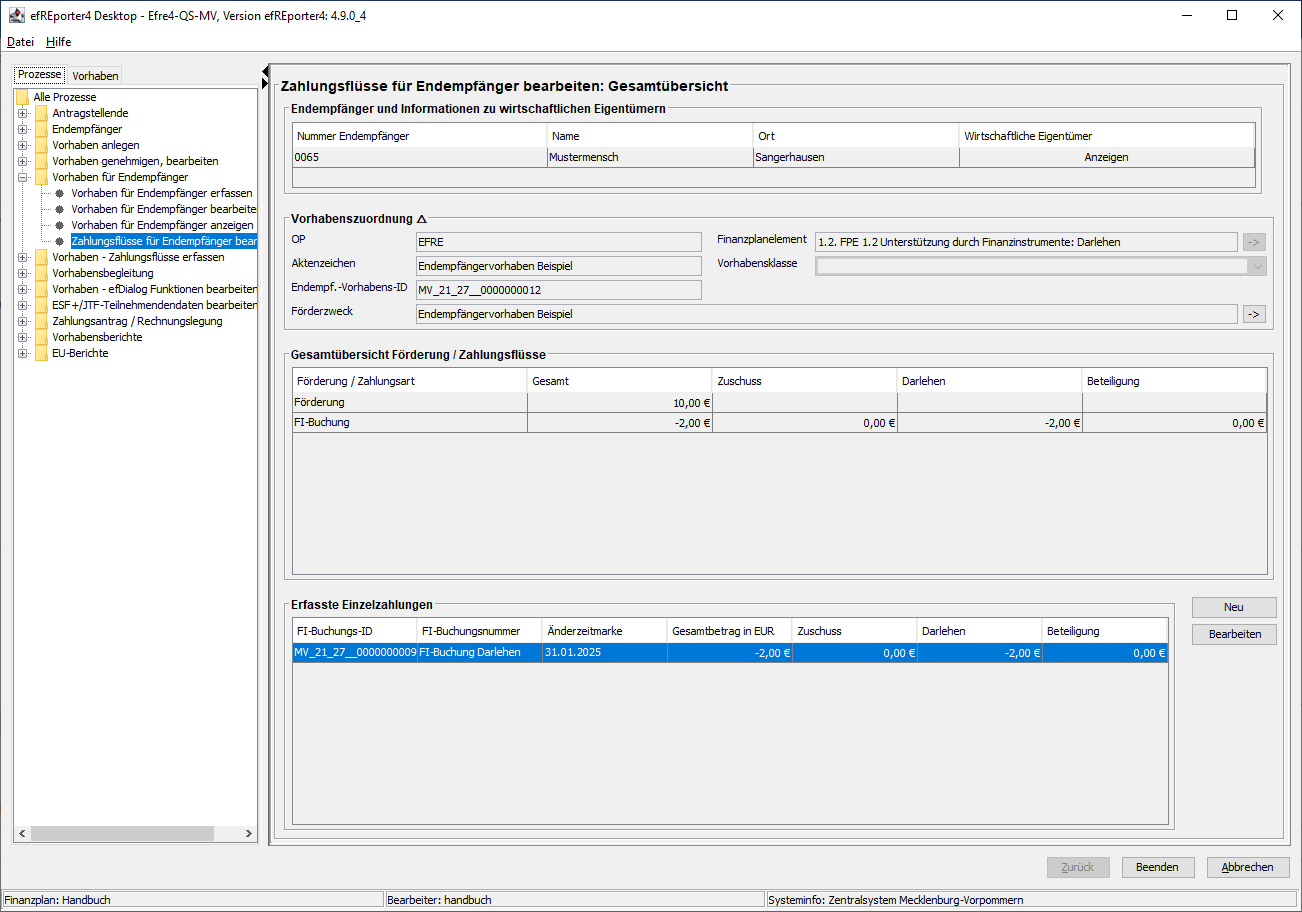Click the split-pane right arrow on the divider
The image size is (1302, 912).
coord(265,83)
